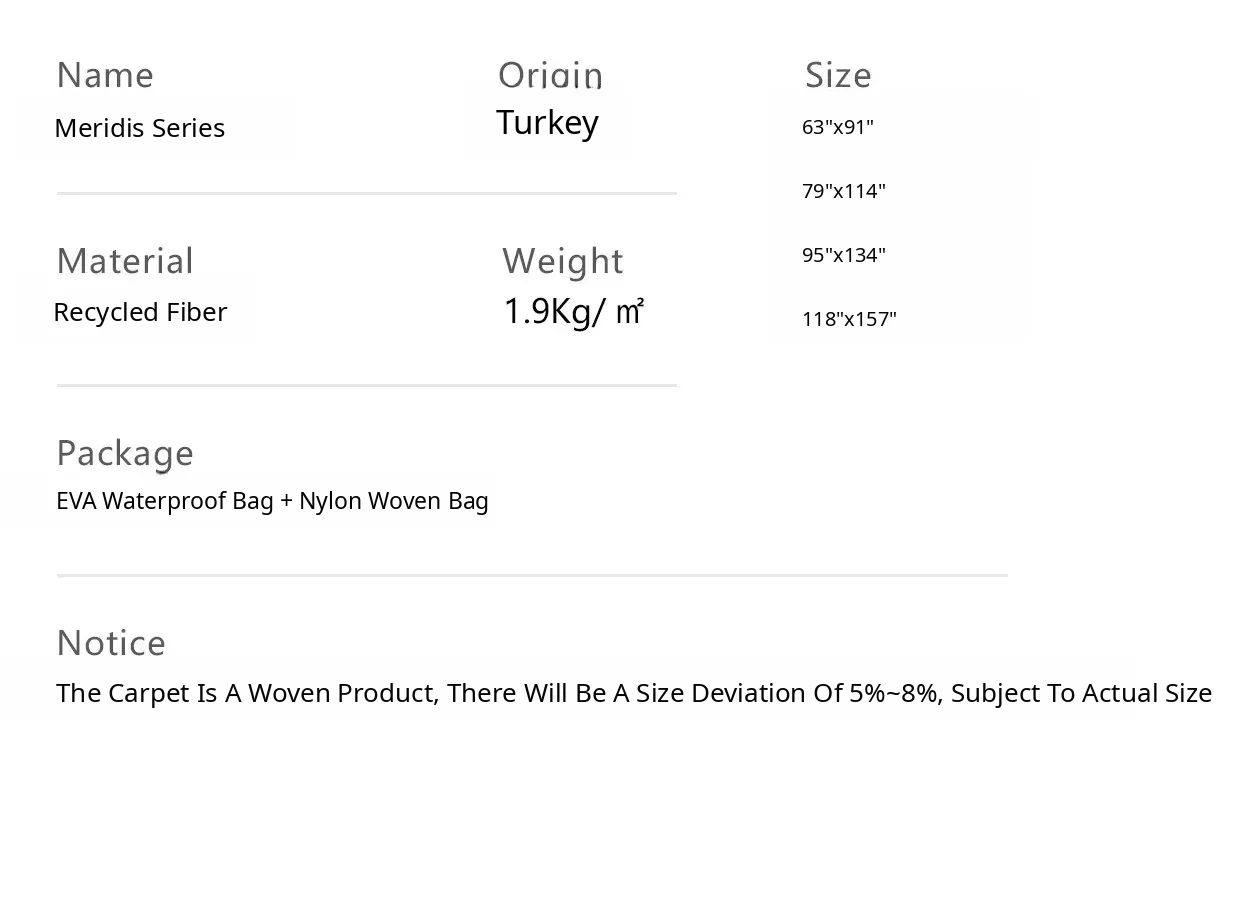1242x912 pixels.
Task: Click the Size heading
Action: pyautogui.click(x=838, y=76)
